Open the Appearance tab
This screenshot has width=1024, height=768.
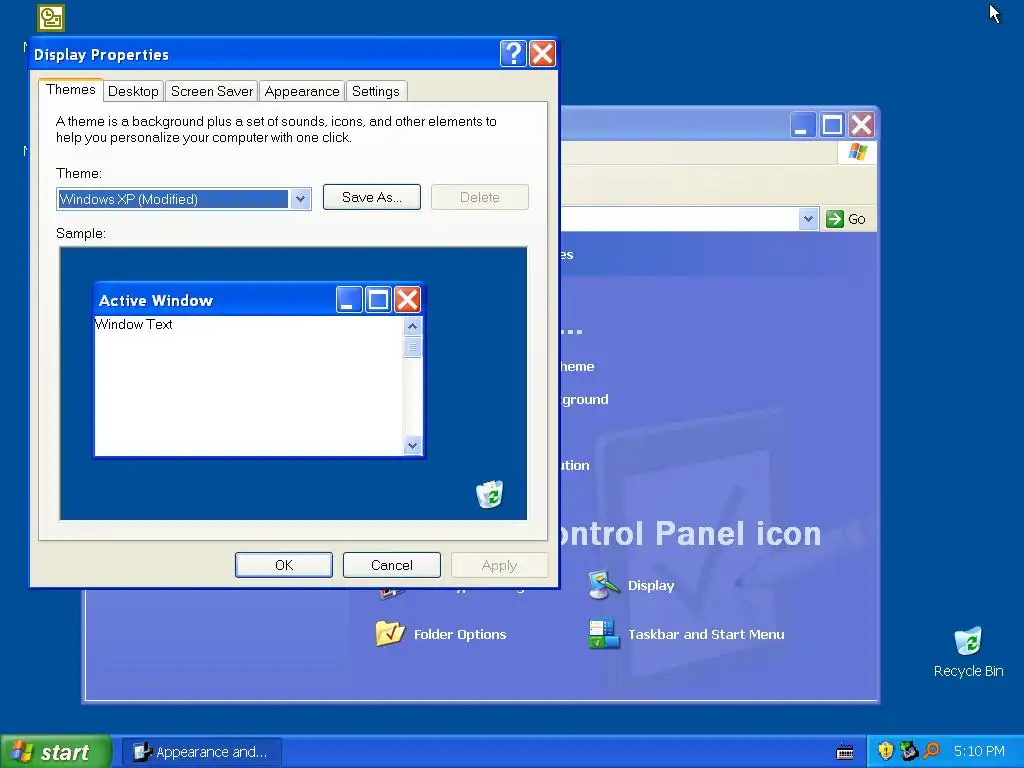302,91
